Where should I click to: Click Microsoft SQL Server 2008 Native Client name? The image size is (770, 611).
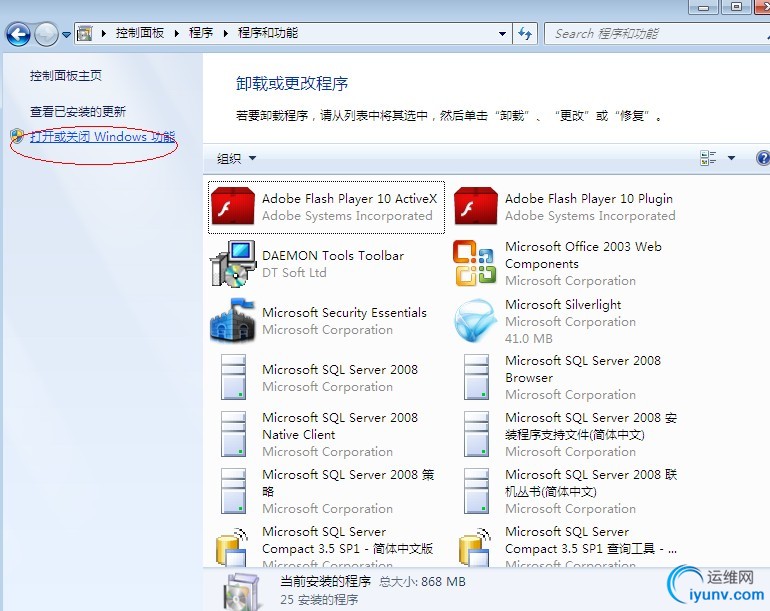coord(340,426)
